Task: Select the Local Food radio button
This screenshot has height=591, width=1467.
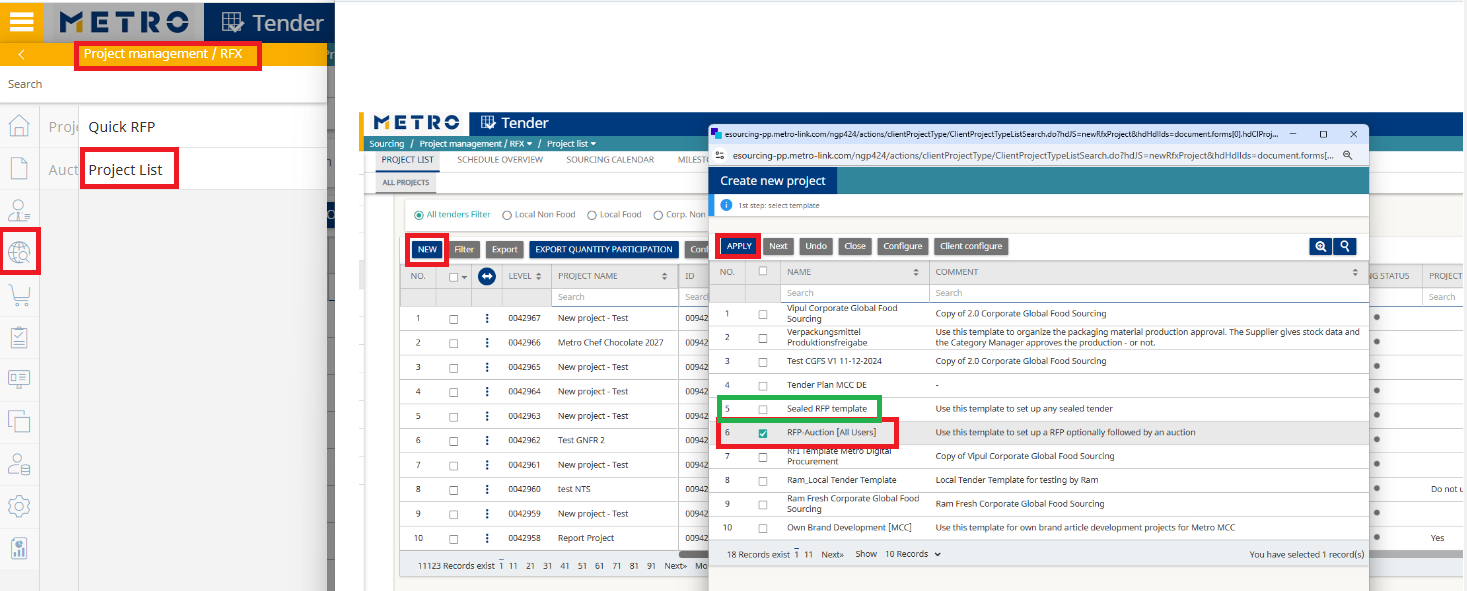Action: 592,214
